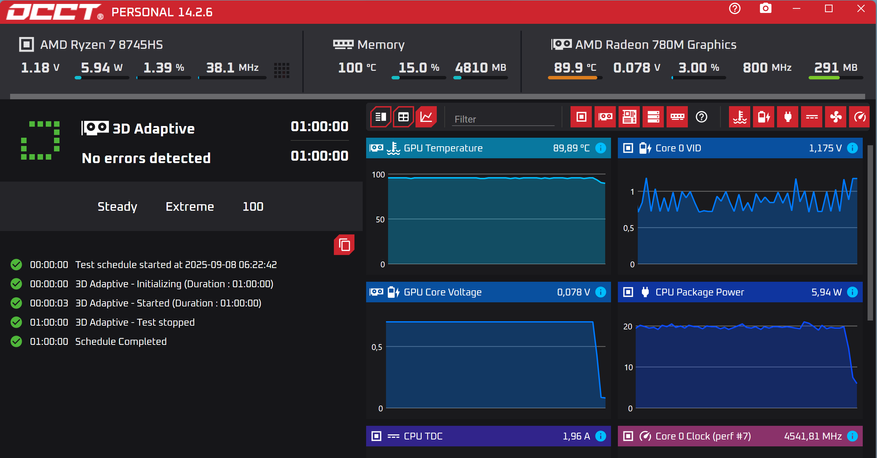
Task: Switch monitoring to table grid view
Action: tap(403, 117)
